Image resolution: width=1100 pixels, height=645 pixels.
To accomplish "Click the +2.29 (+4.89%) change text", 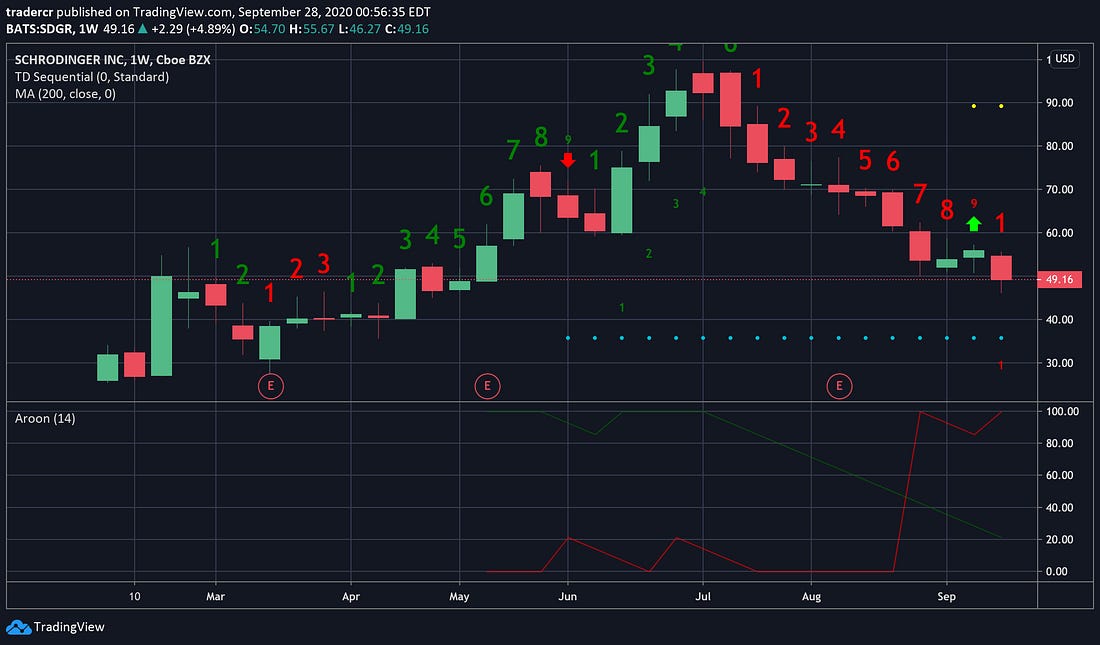I will tap(193, 29).
